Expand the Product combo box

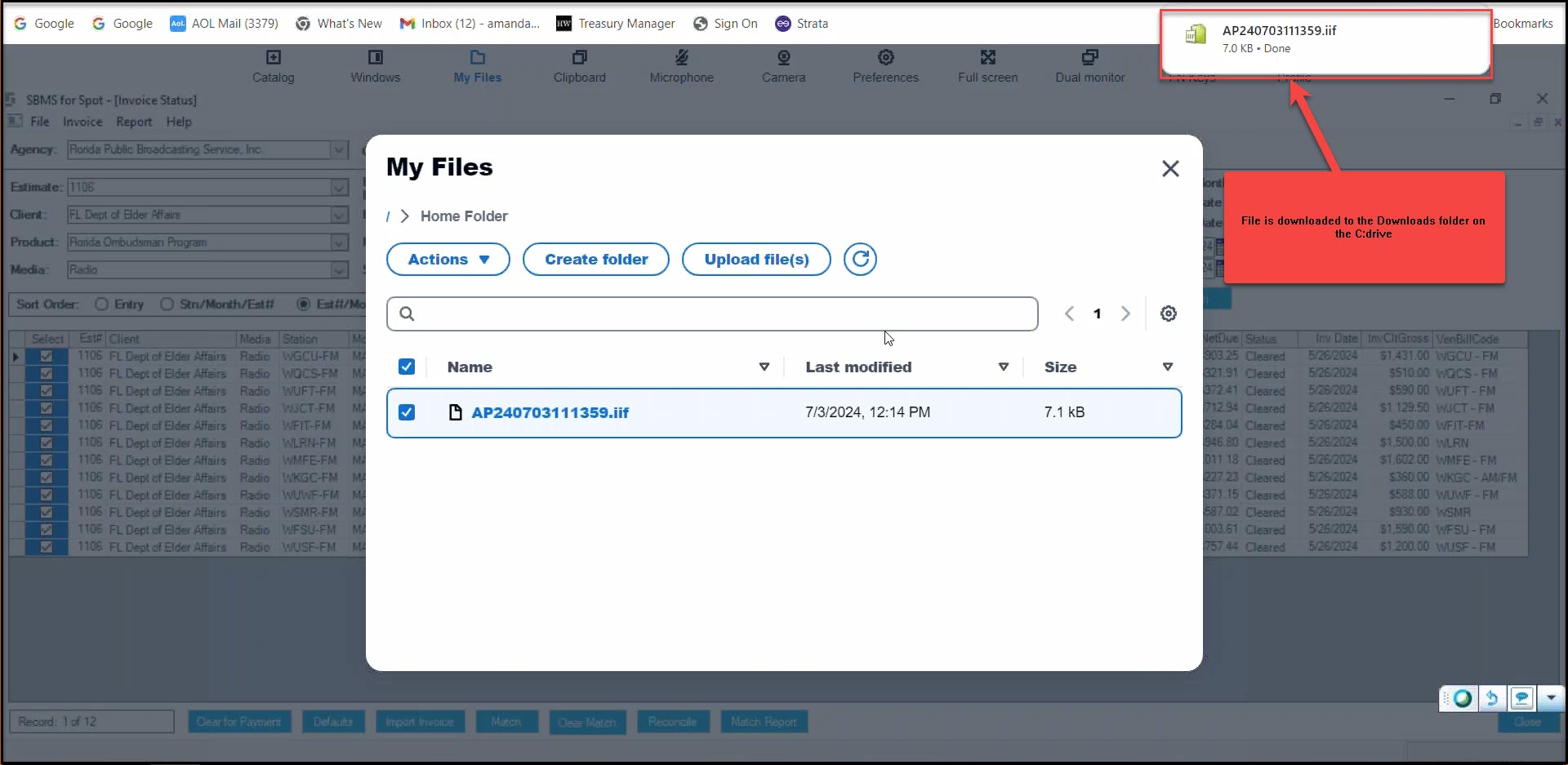pos(339,242)
